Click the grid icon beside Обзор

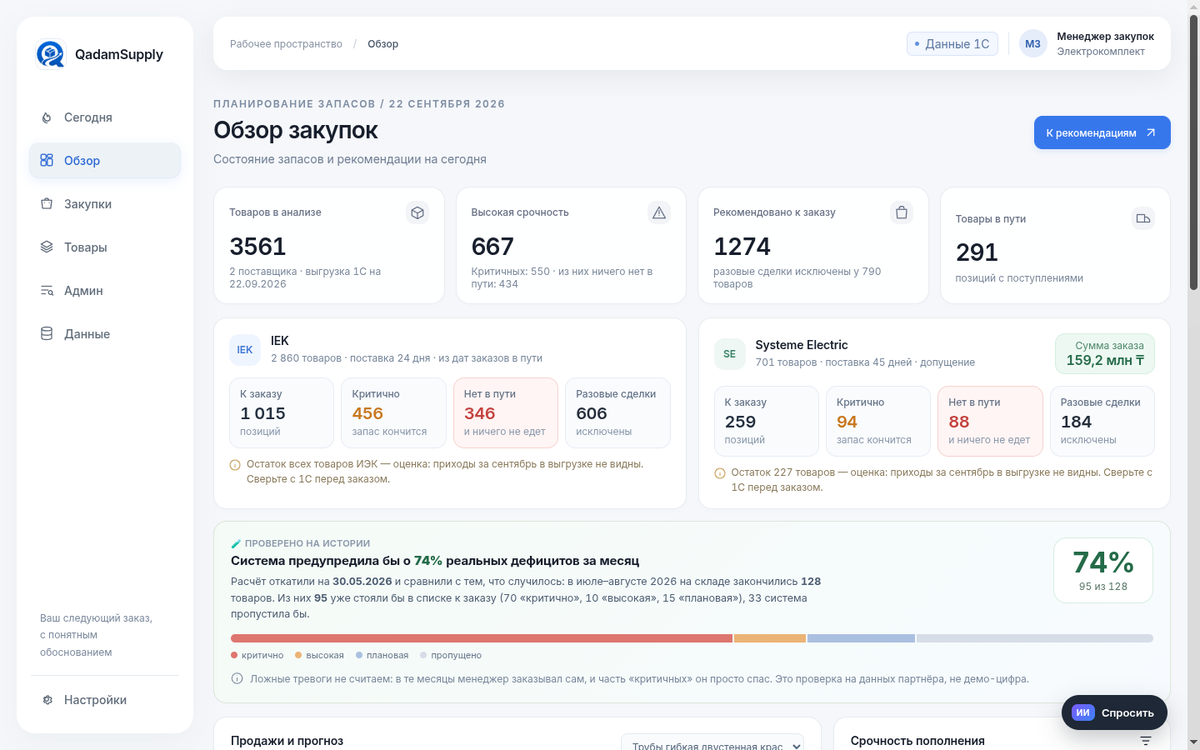tap(47, 160)
